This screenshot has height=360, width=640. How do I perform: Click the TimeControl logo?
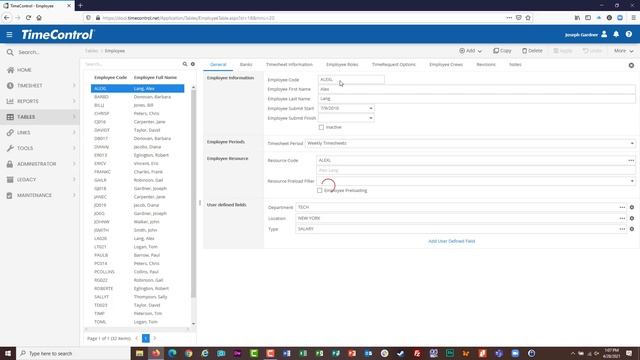[x=58, y=35]
